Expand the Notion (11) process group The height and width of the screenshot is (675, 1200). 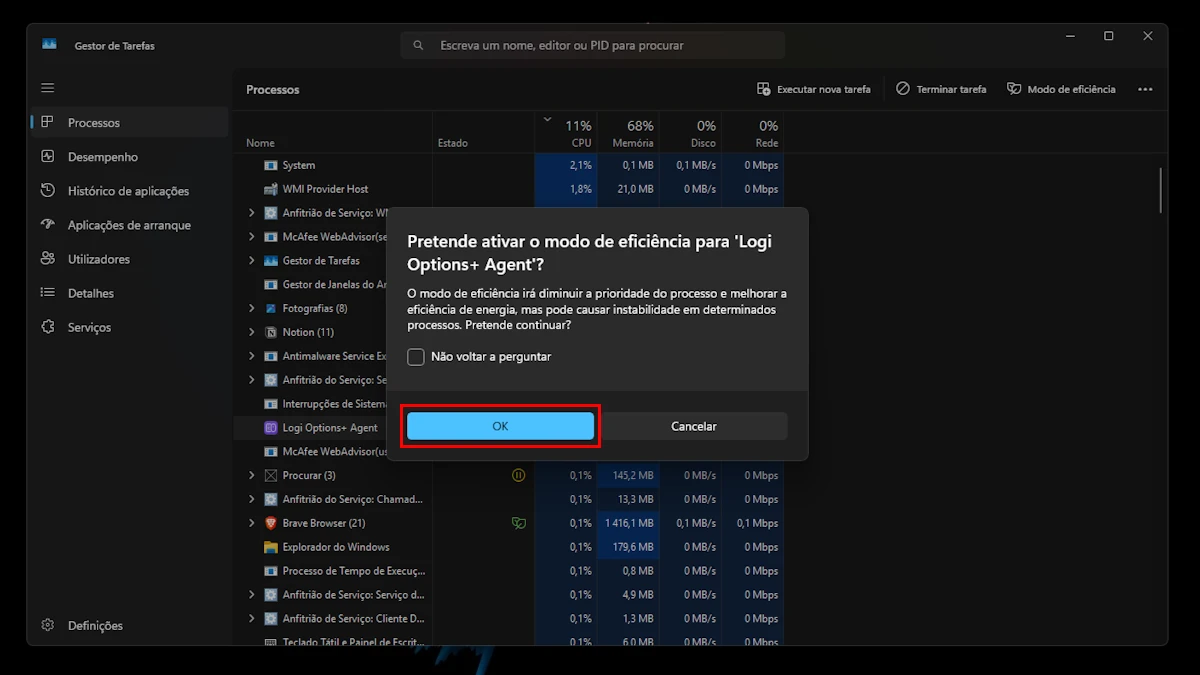[252, 332]
